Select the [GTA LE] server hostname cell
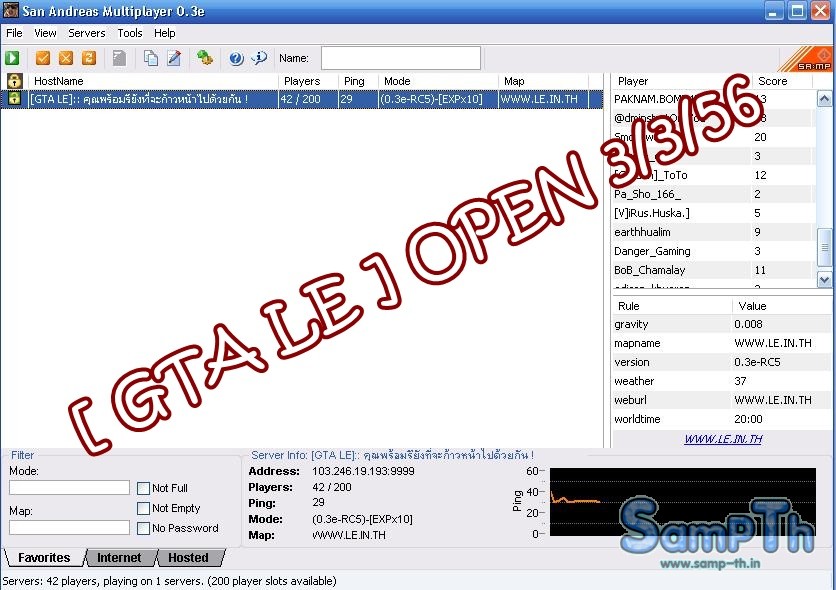Viewport: 836px width, 590px height. tap(153, 99)
